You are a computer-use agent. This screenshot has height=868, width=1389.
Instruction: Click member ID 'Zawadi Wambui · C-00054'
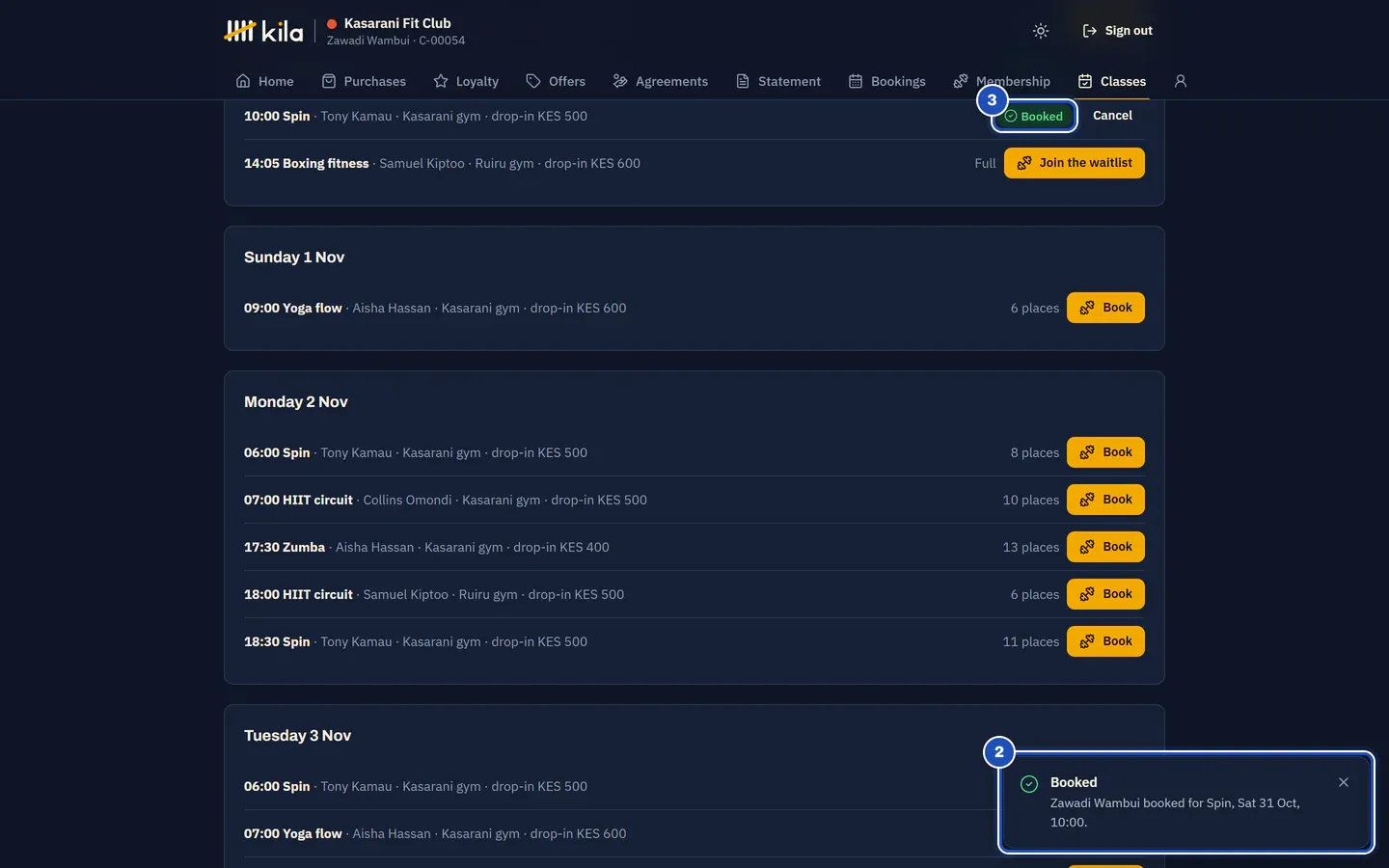click(x=395, y=41)
